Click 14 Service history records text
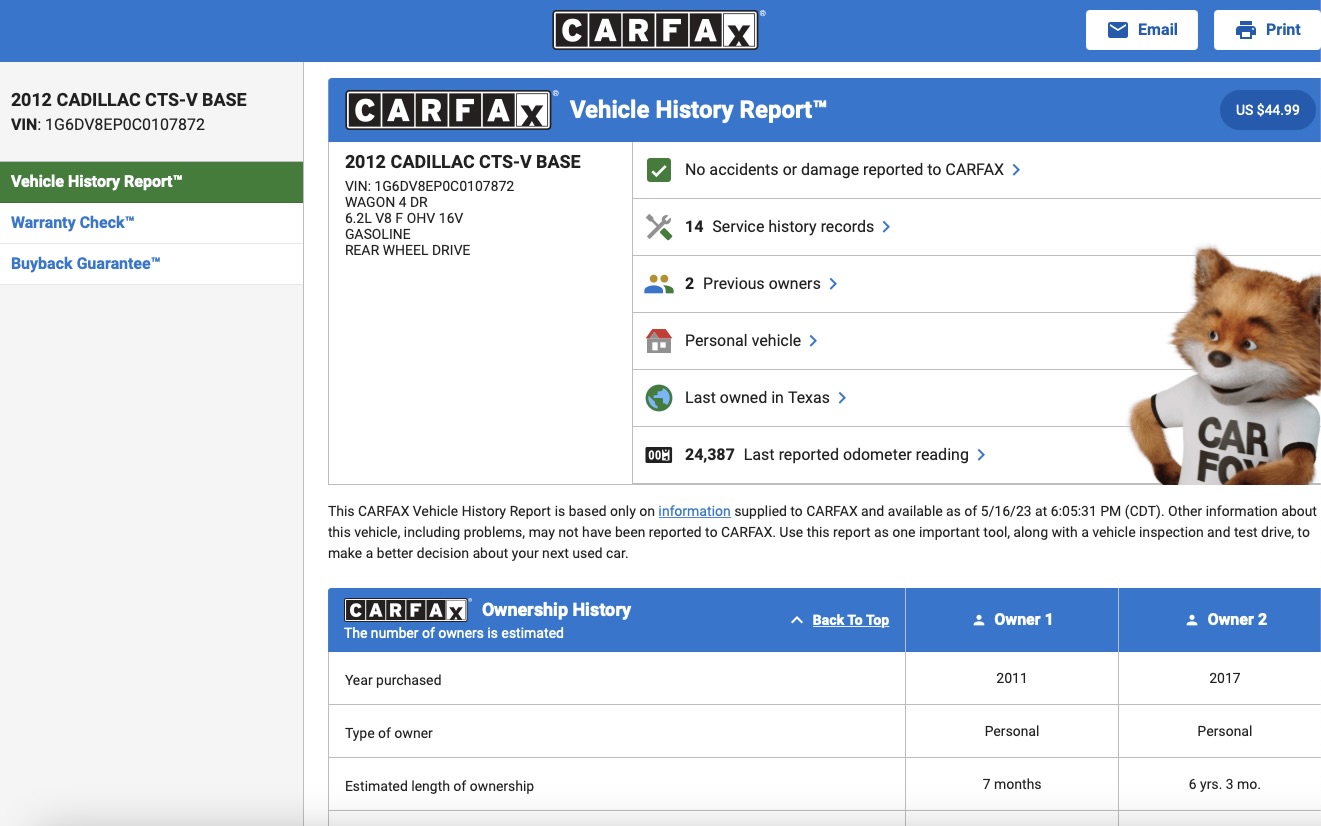 [779, 227]
